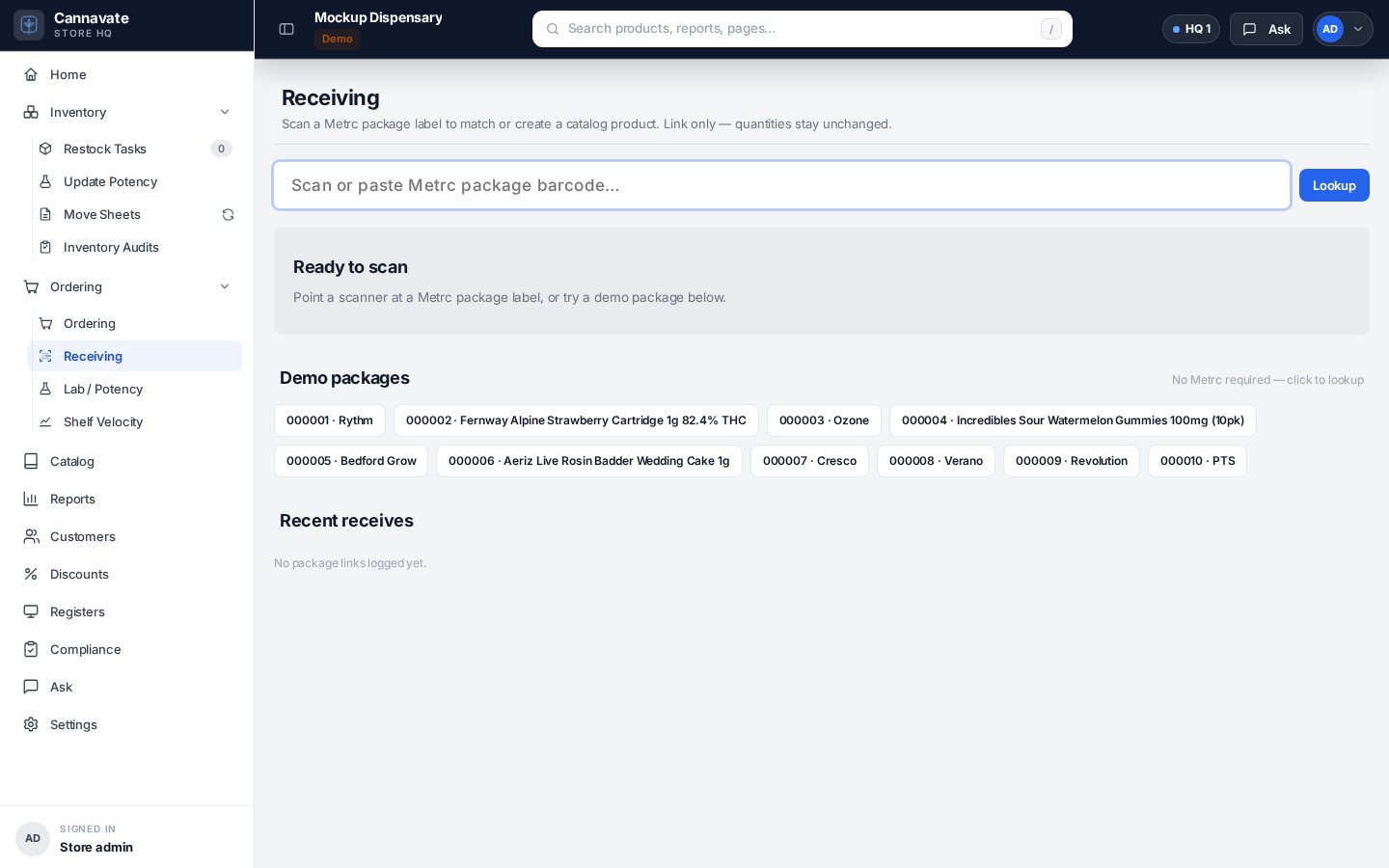Select demo package 000010 · PTS
This screenshot has width=1389, height=868.
[1197, 461]
